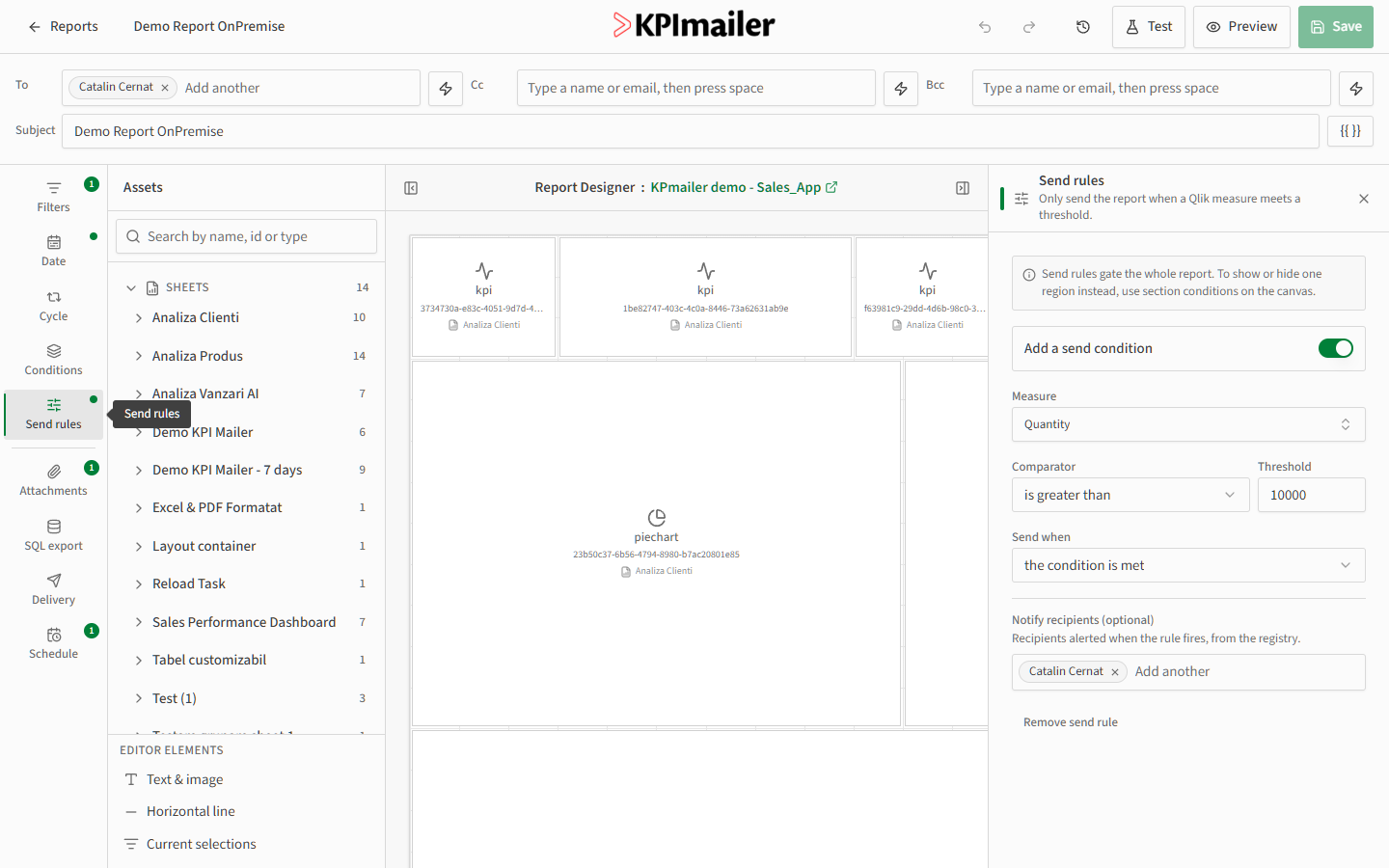The width and height of the screenshot is (1389, 868).
Task: Click the Test button
Action: [1149, 27]
